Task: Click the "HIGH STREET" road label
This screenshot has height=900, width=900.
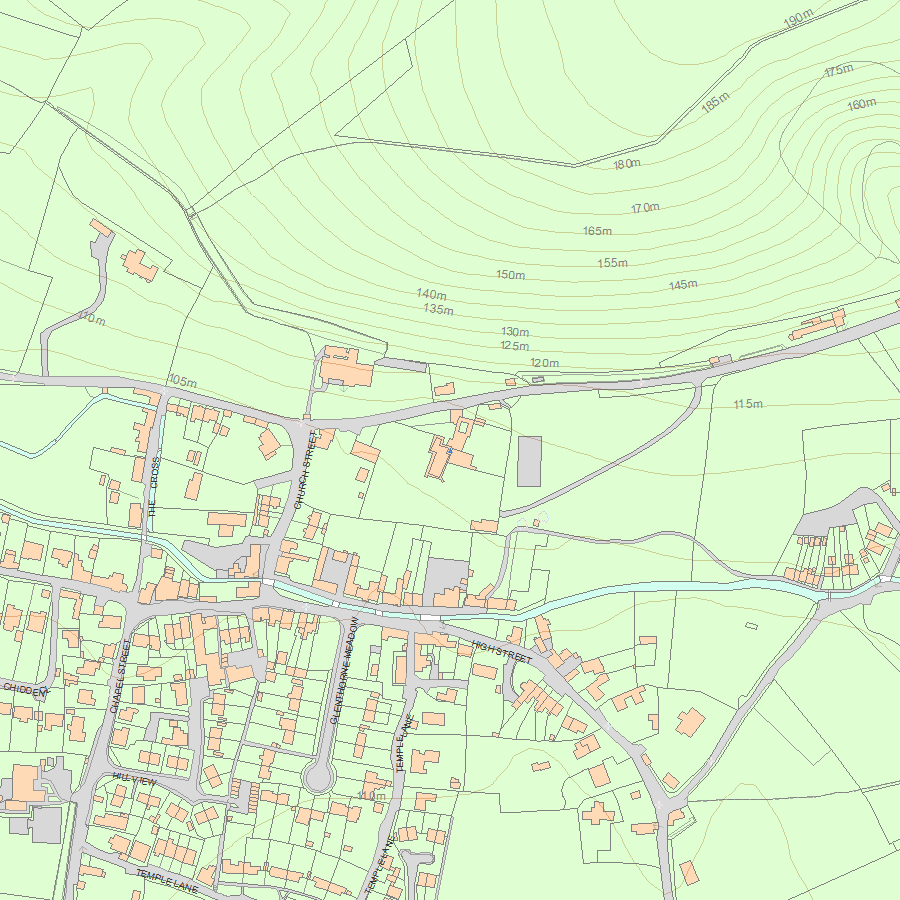Action: tap(502, 651)
